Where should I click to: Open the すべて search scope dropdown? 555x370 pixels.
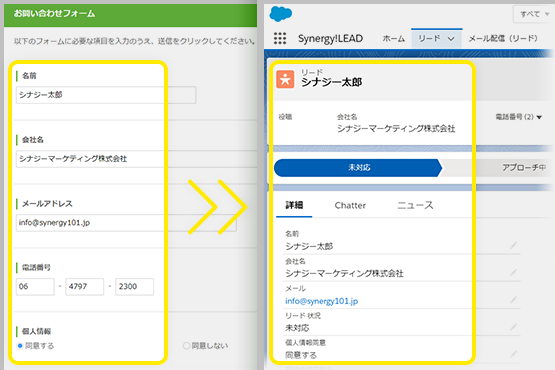click(534, 14)
